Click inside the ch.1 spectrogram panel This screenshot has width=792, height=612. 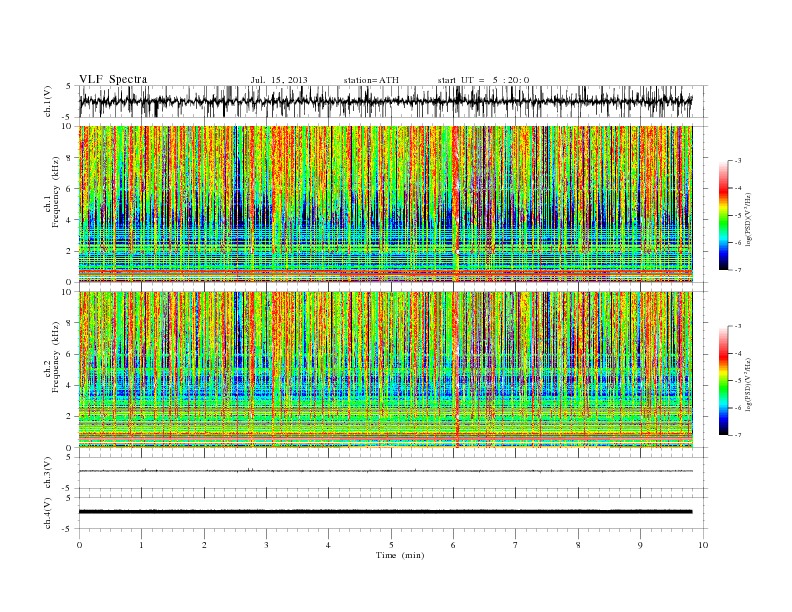(385, 204)
